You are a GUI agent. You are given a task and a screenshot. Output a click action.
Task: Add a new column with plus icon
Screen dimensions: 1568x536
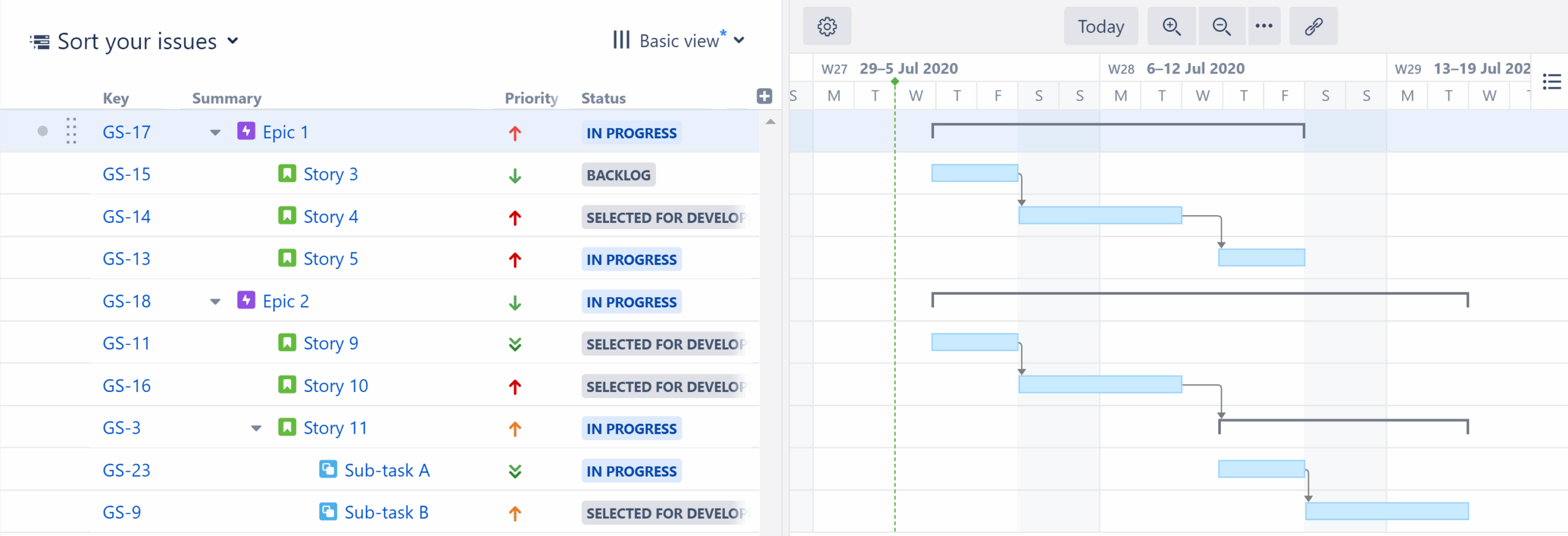[764, 96]
